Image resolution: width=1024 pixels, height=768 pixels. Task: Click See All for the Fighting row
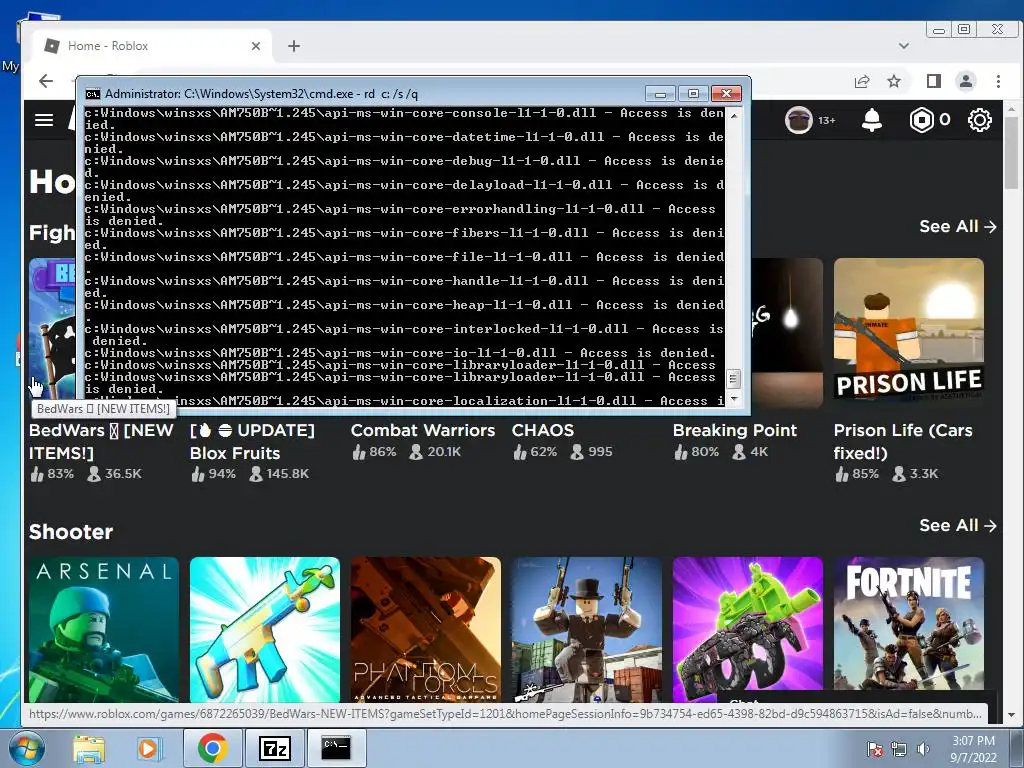957,227
